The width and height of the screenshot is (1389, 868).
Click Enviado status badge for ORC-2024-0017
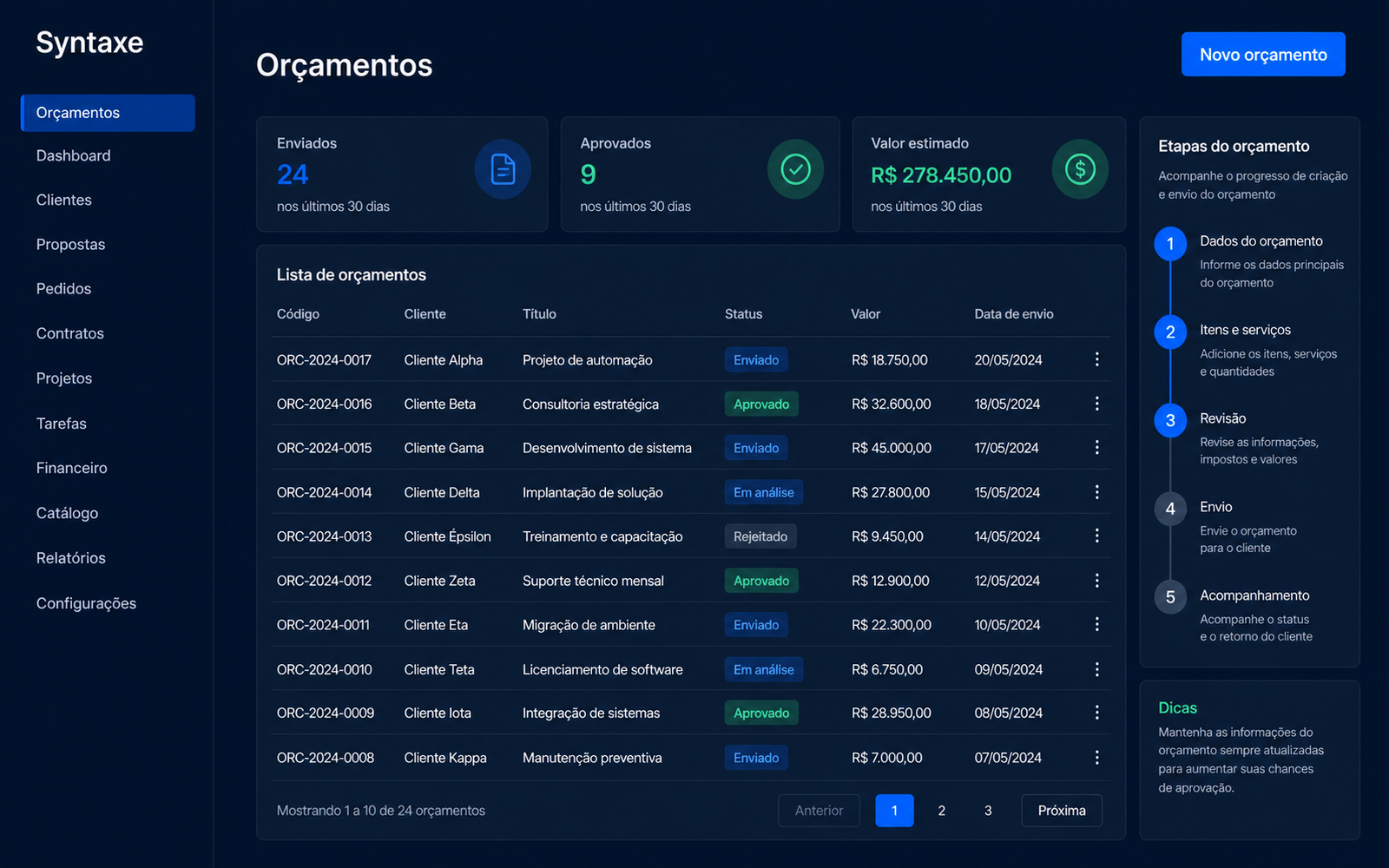tap(756, 359)
